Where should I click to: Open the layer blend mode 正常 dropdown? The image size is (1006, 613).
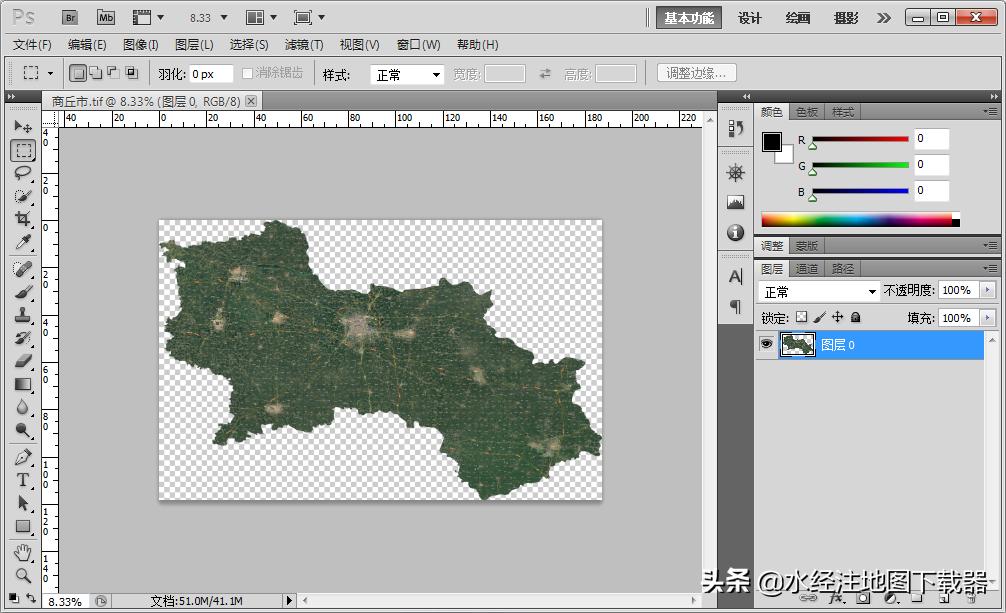pos(819,291)
